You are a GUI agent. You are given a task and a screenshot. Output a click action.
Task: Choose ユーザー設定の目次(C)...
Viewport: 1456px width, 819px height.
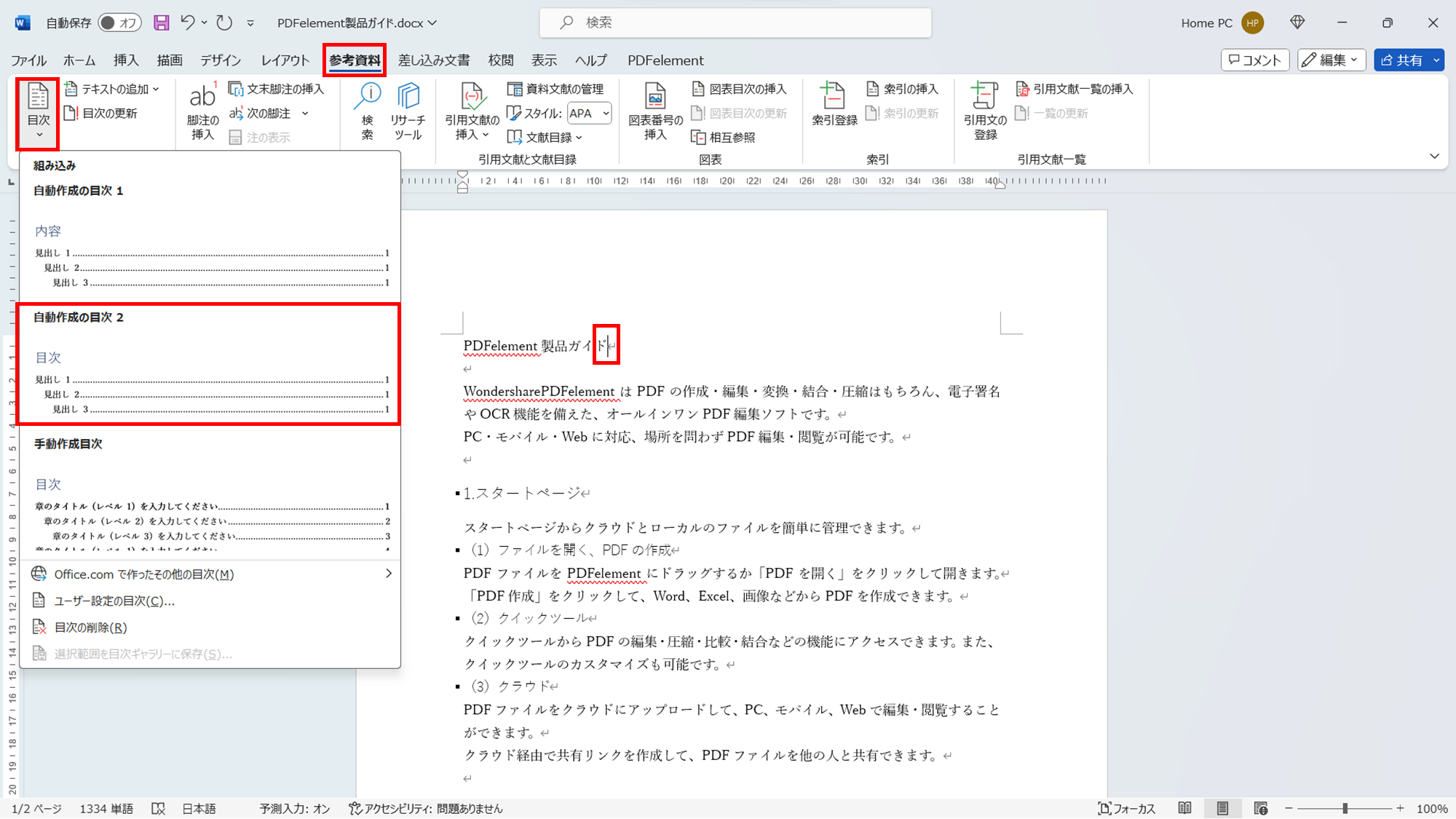(210, 601)
